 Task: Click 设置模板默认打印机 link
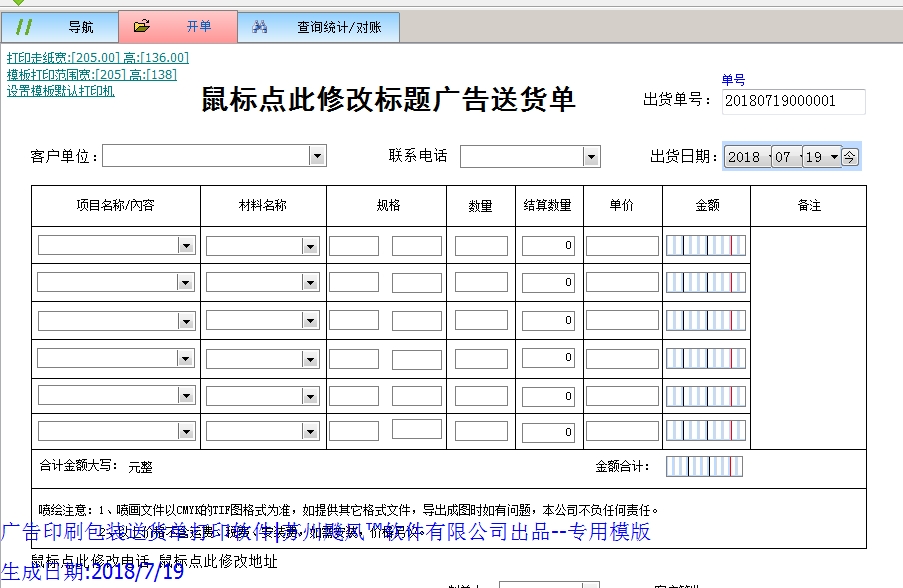60,90
